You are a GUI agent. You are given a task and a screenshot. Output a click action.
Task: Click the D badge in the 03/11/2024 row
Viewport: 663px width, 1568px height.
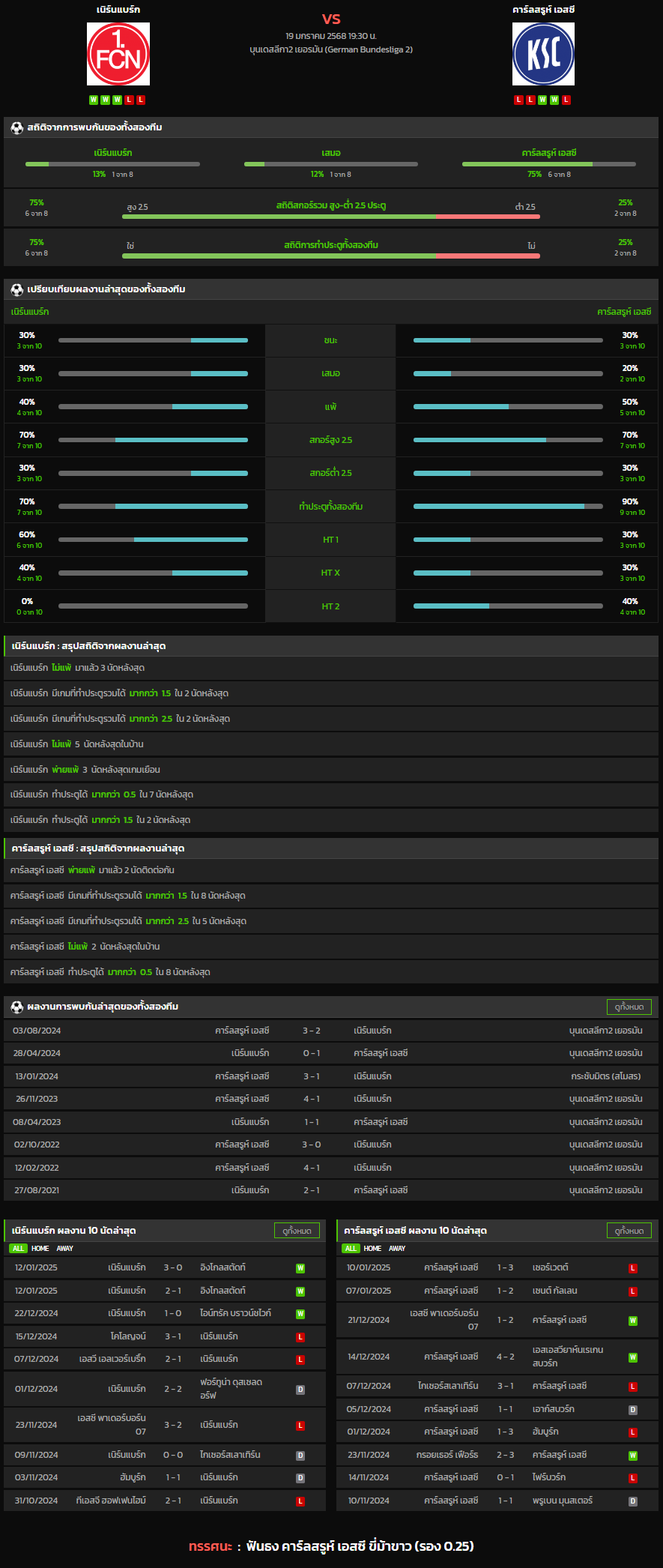point(300,1478)
